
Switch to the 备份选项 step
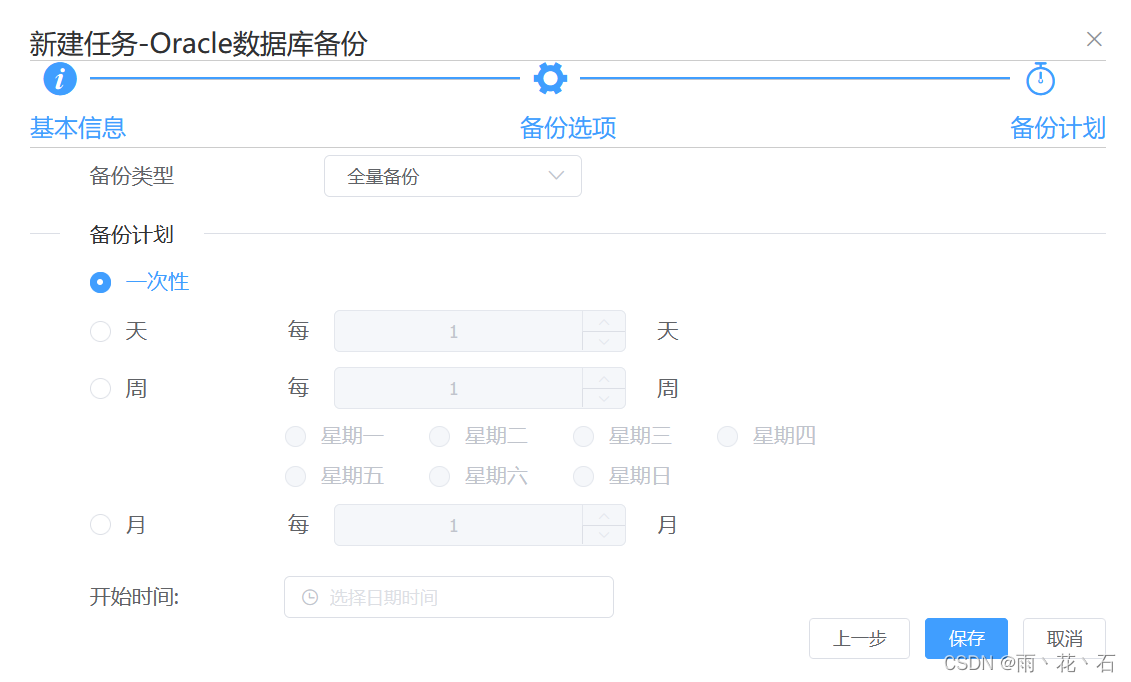pyautogui.click(x=566, y=128)
